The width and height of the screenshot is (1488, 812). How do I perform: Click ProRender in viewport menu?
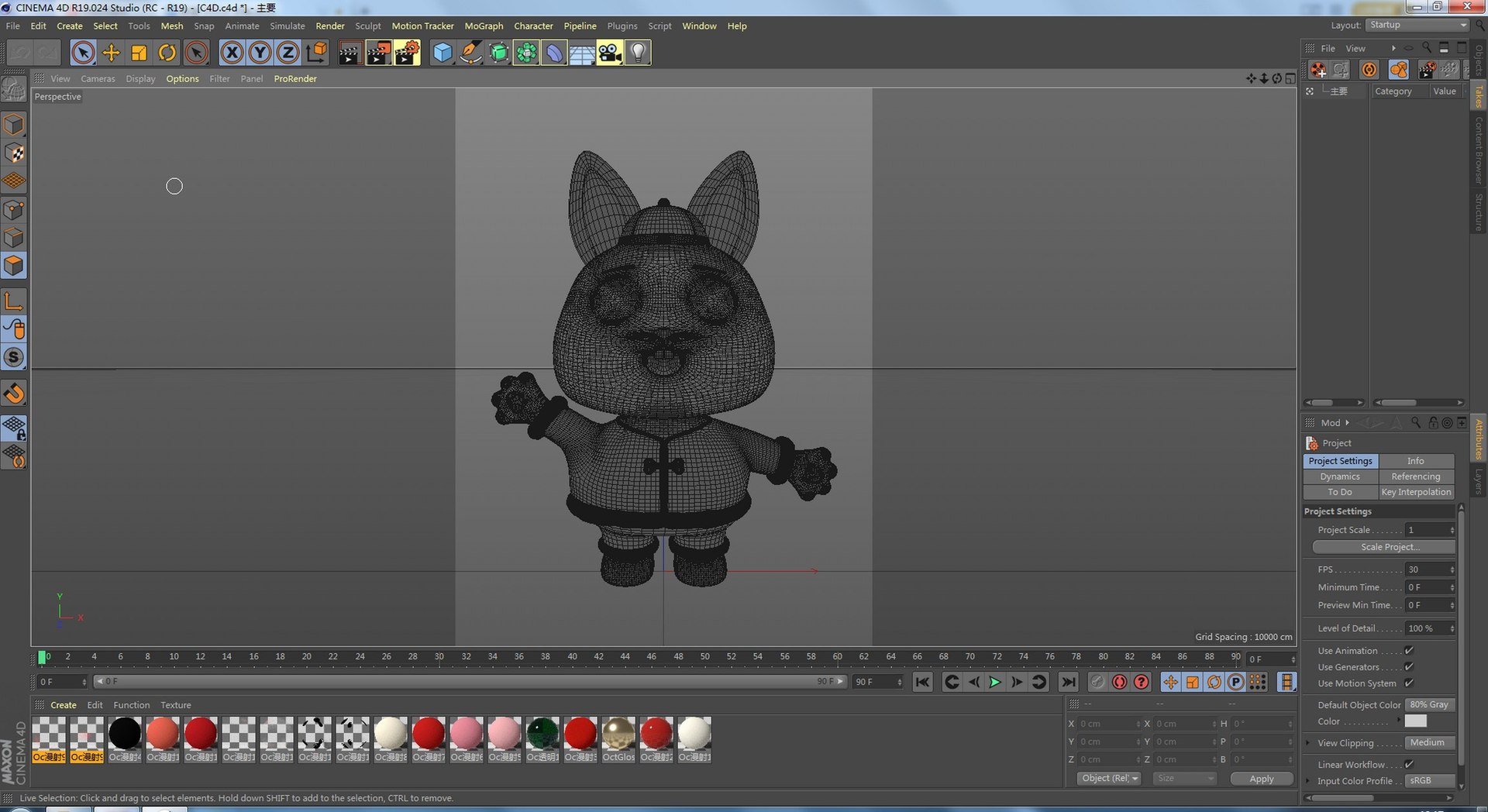coord(295,78)
